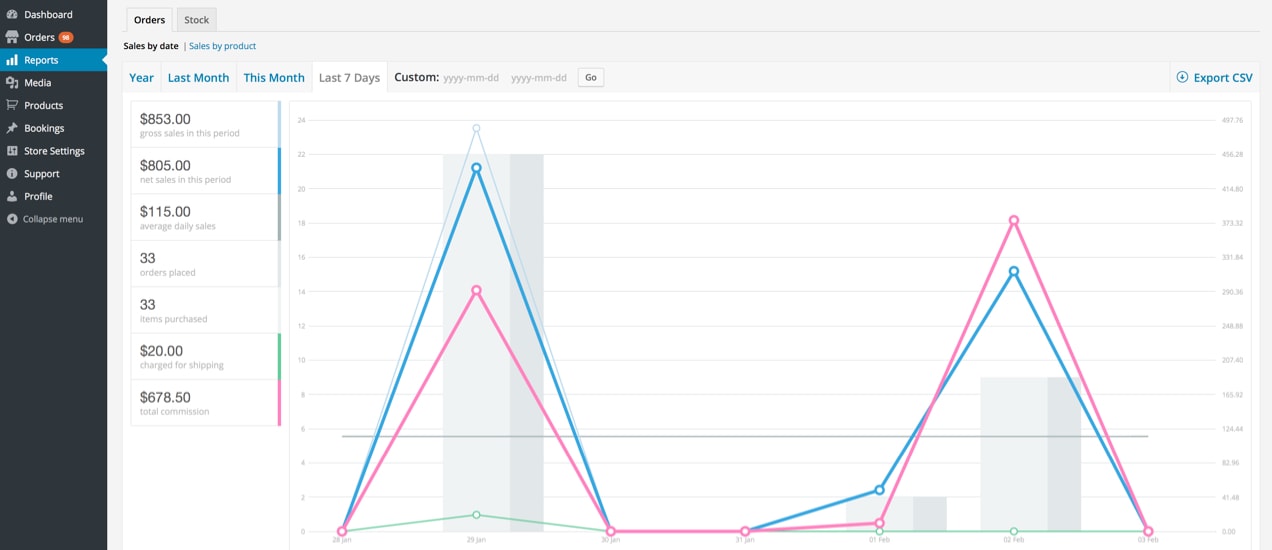This screenshot has width=1272, height=550.
Task: Select the Year range tab
Action: (142, 77)
